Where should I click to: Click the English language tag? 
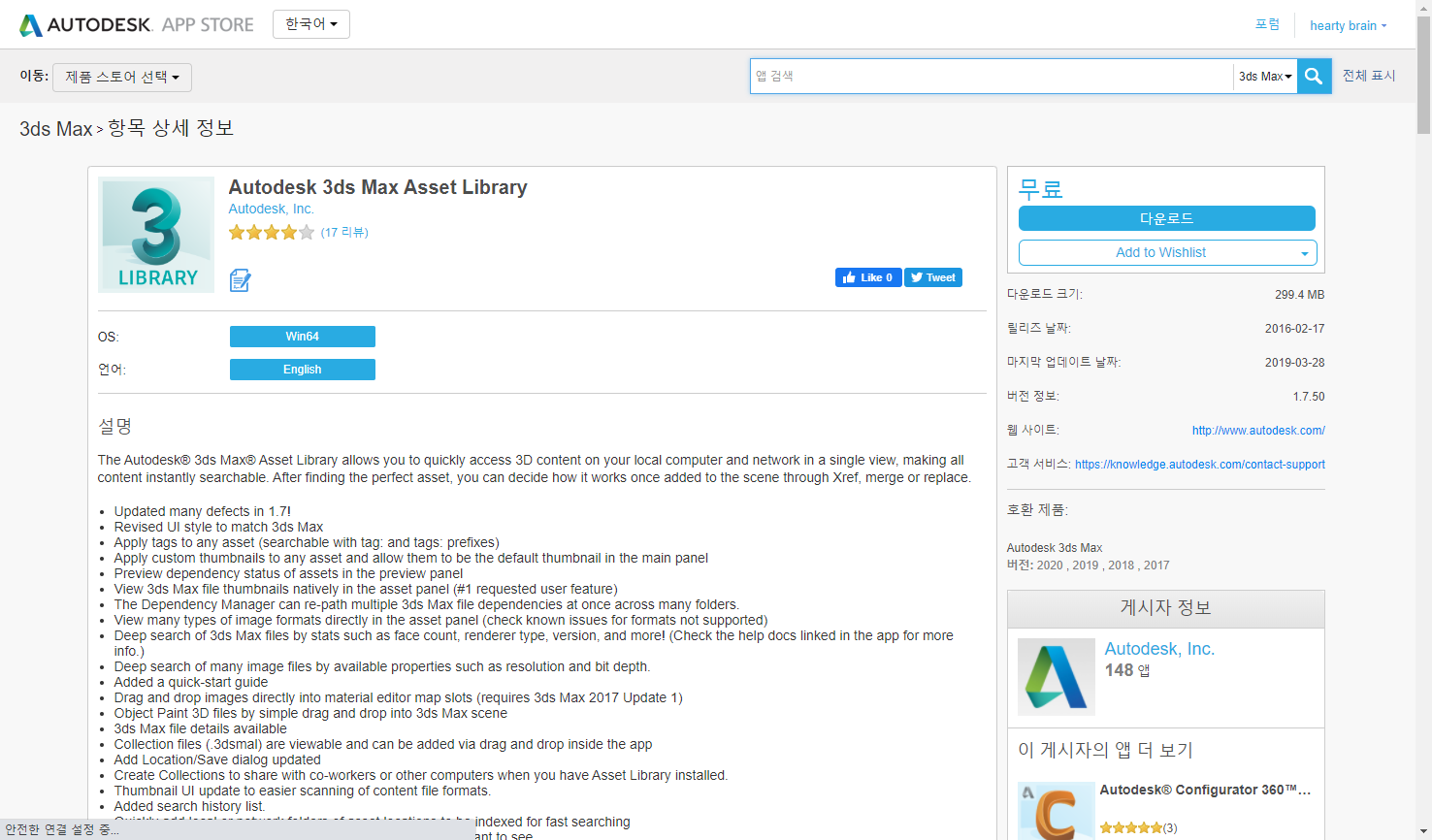click(303, 370)
